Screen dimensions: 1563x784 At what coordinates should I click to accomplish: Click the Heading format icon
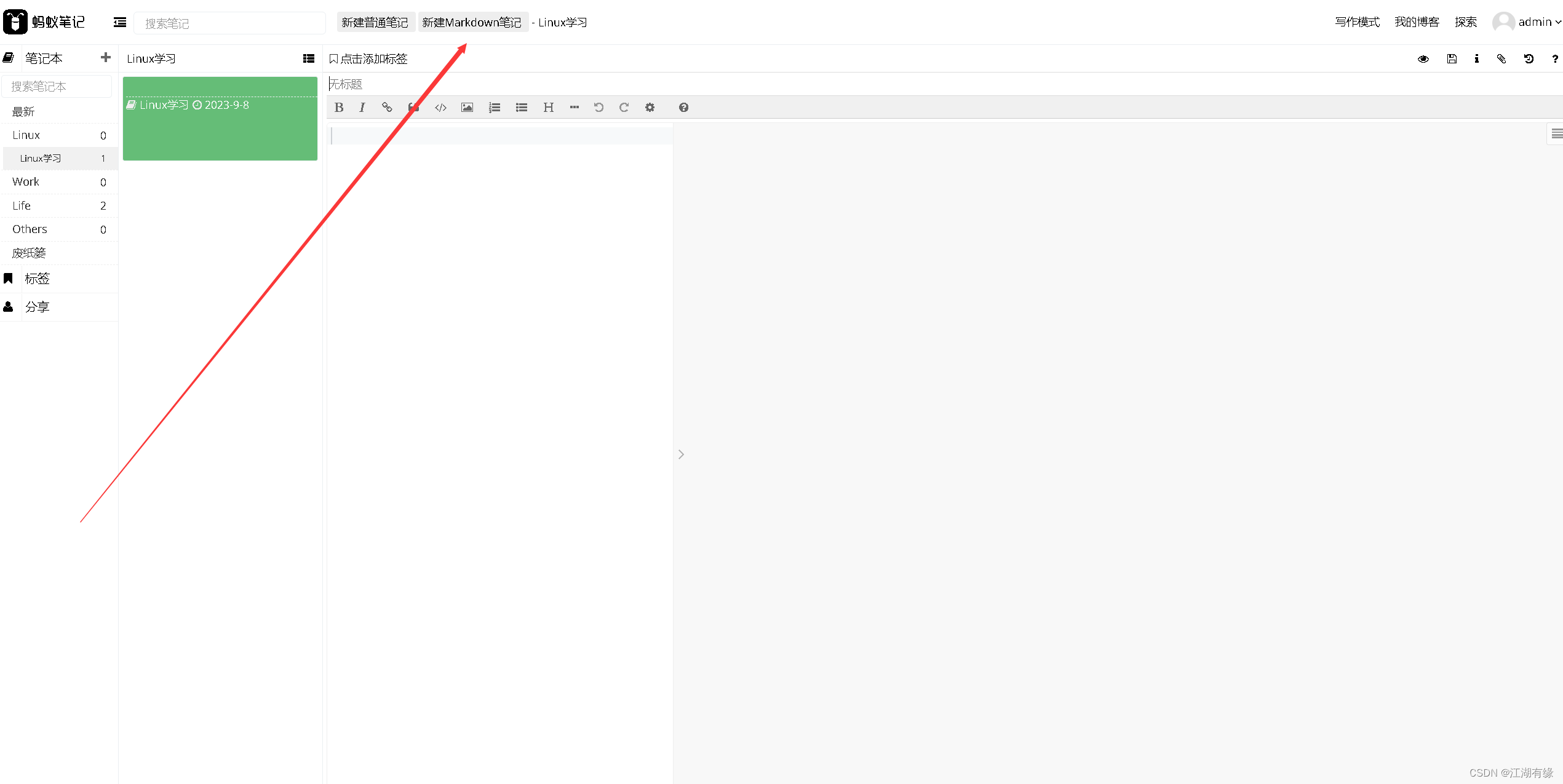click(547, 107)
